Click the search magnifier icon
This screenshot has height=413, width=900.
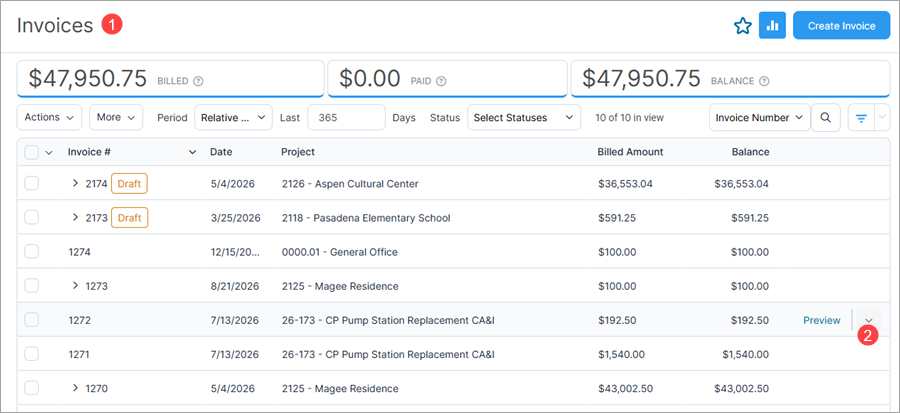[x=825, y=118]
